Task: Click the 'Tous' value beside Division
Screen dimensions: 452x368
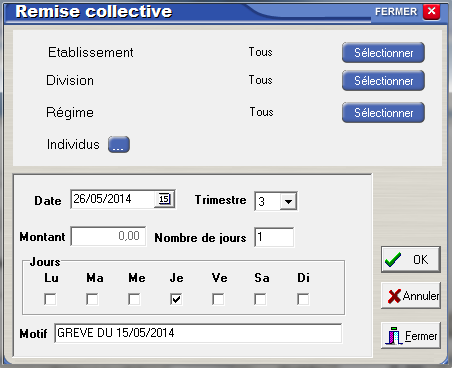Action: point(260,80)
